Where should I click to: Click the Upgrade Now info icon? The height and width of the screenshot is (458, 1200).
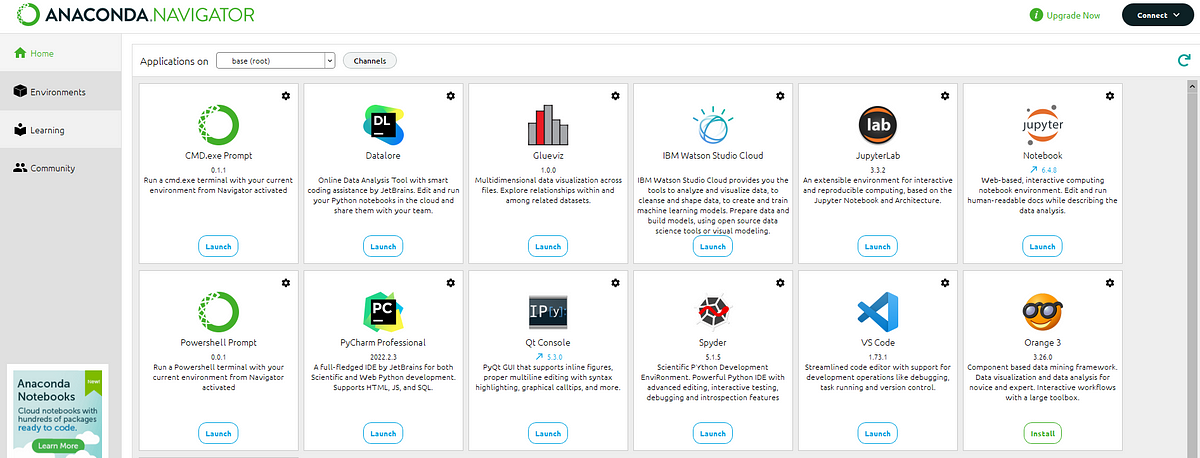[x=1036, y=15]
